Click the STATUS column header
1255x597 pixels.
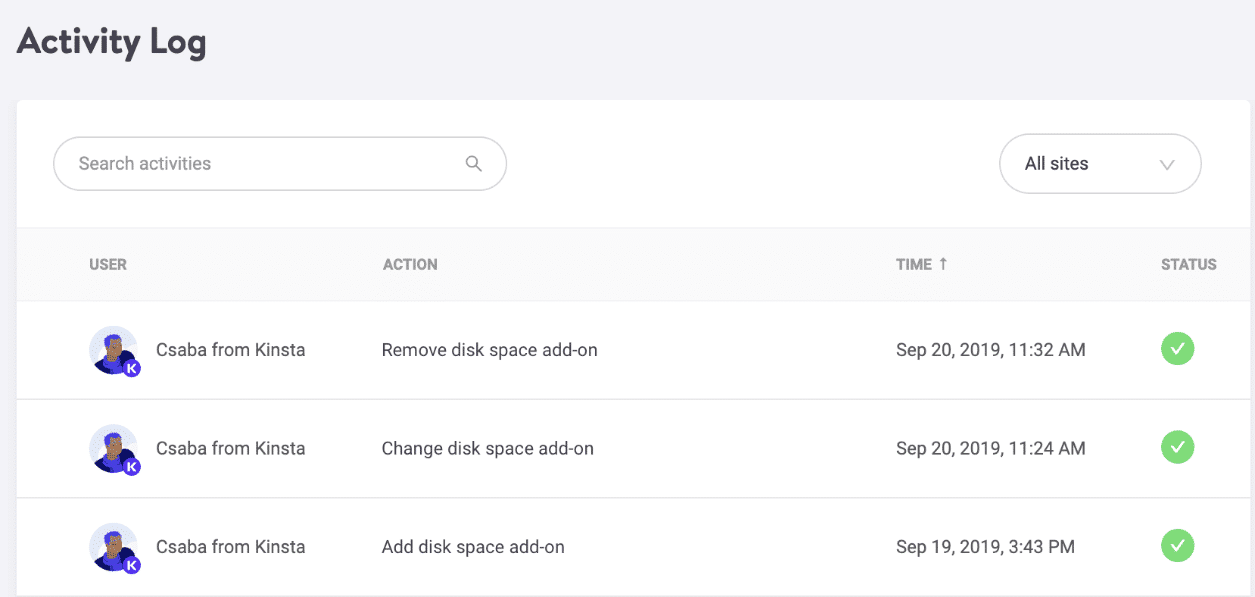pos(1189,265)
